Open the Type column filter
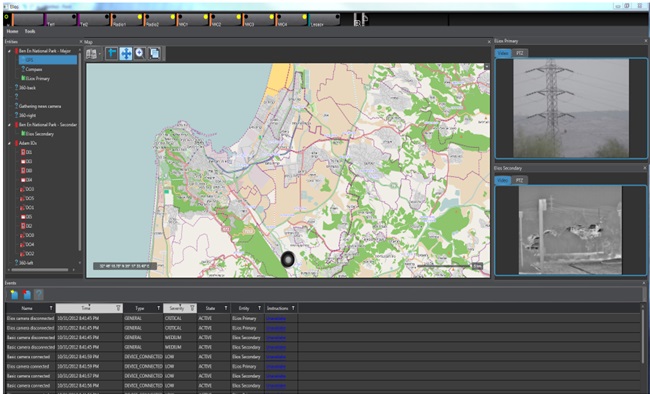This screenshot has height=394, width=650. click(x=158, y=308)
